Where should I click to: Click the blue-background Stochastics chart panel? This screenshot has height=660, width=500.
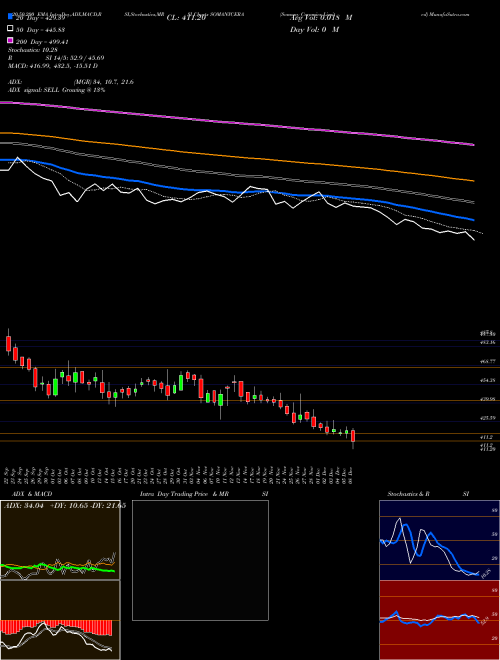(439, 540)
